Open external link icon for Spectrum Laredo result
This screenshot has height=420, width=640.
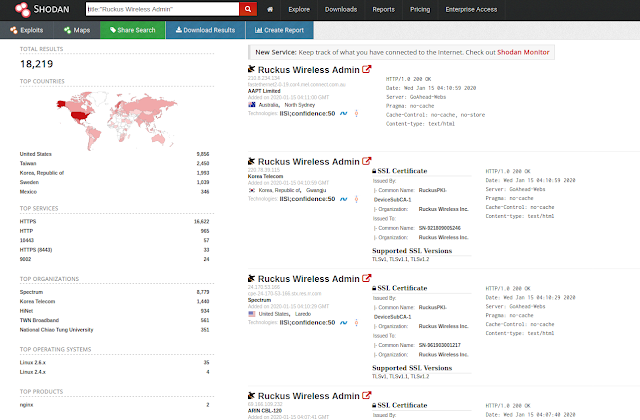click(x=367, y=278)
